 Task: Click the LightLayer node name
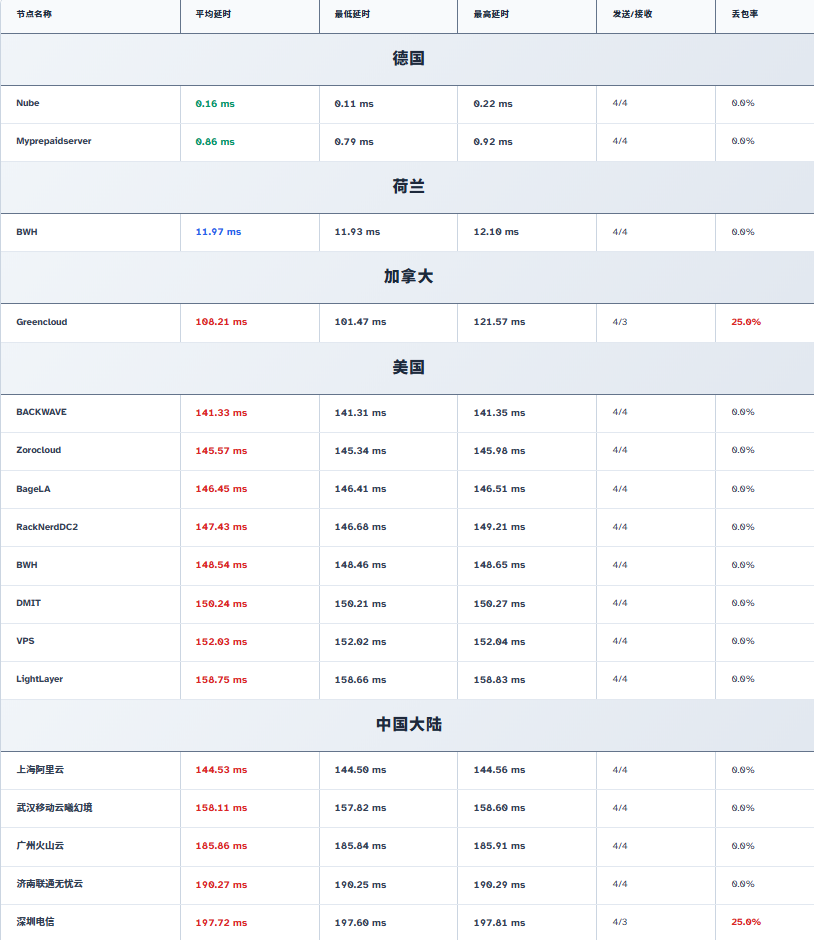click(40, 679)
